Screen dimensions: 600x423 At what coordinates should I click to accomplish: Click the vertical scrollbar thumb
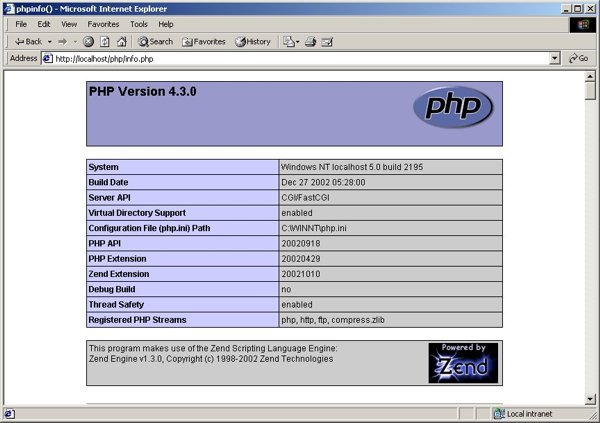pos(590,91)
